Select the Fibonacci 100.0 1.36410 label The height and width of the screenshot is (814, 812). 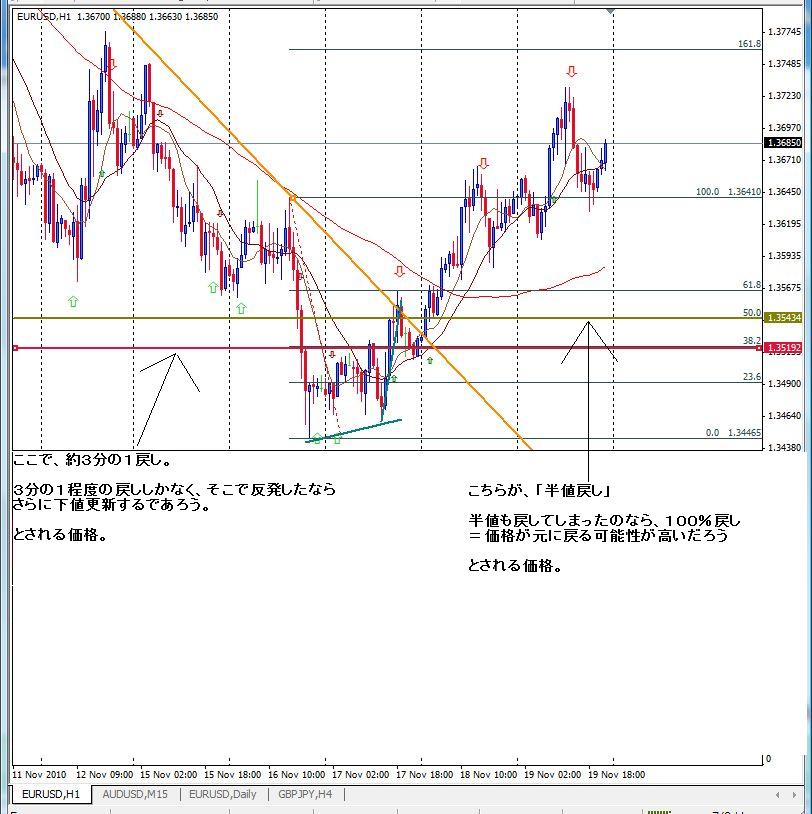point(728,192)
